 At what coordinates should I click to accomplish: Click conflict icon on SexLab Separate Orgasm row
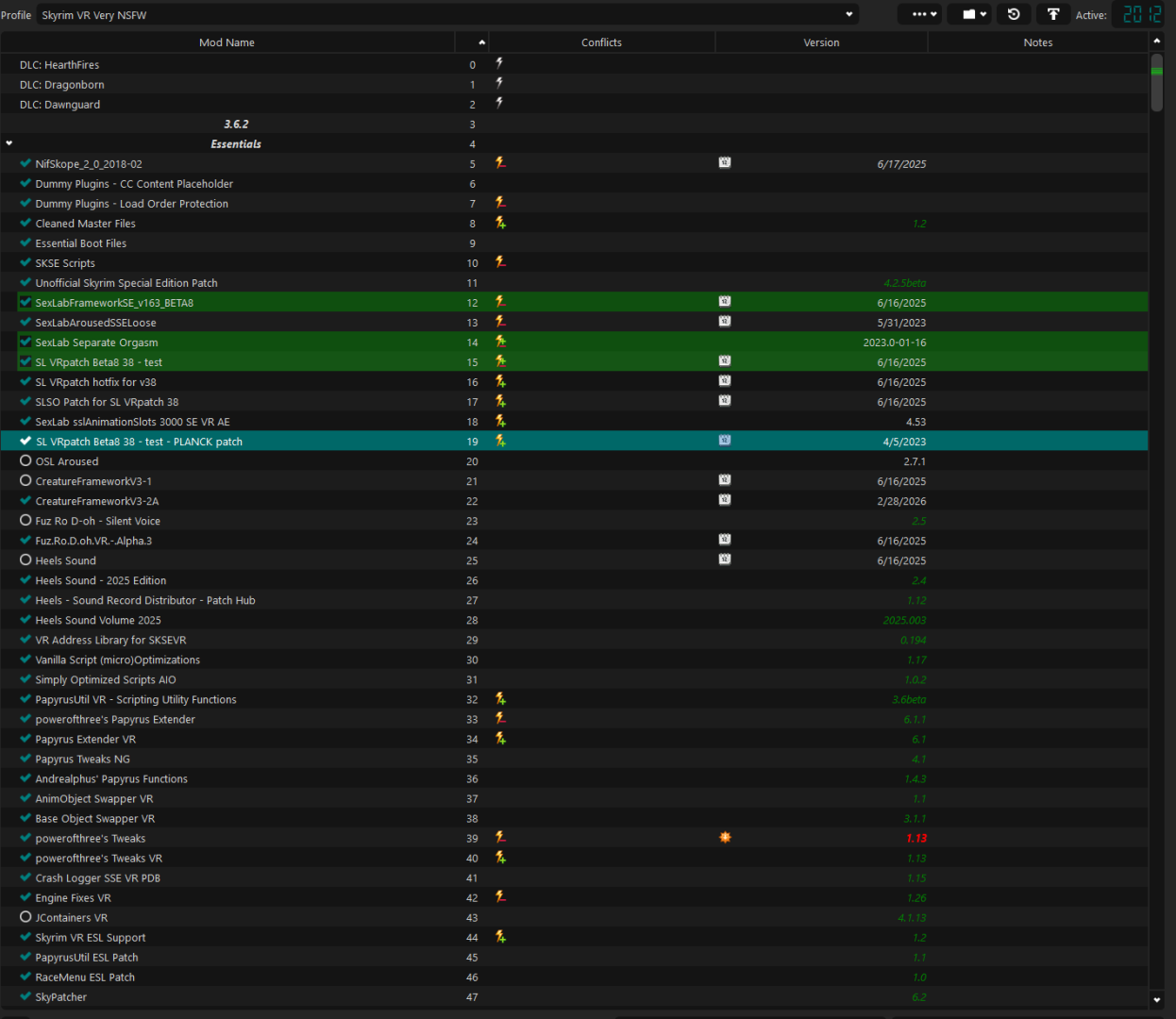pyautogui.click(x=500, y=342)
